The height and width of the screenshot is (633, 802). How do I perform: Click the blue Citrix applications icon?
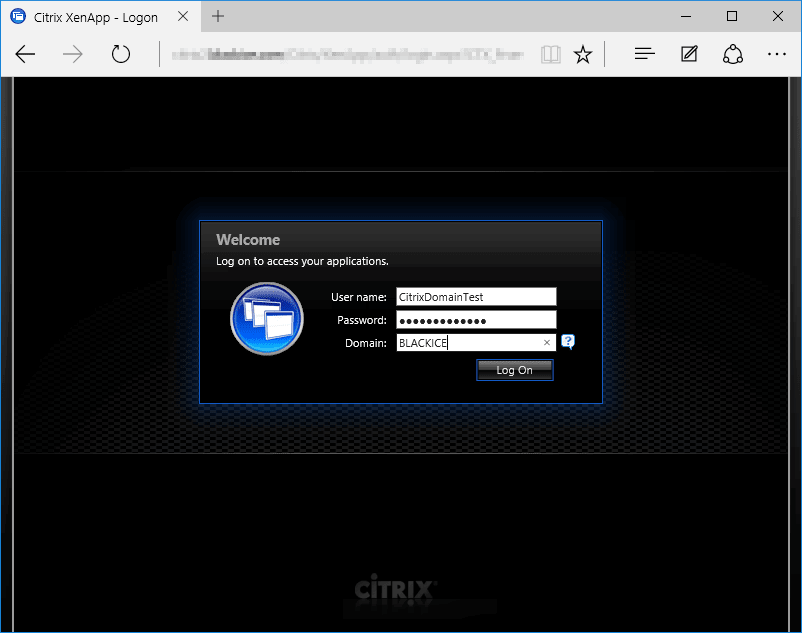[x=266, y=319]
